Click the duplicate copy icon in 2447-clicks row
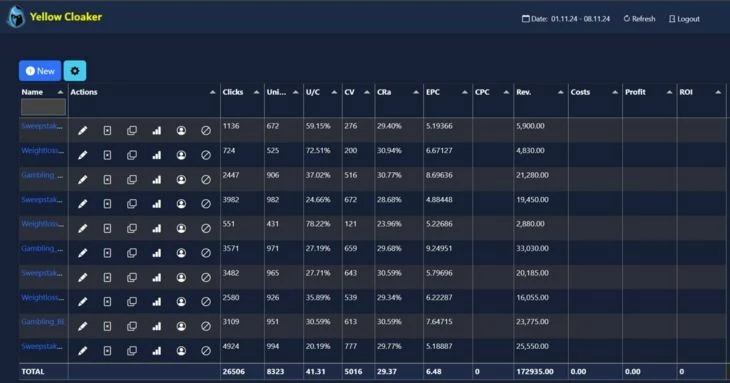Image resolution: width=730 pixels, height=383 pixels. (x=132, y=180)
